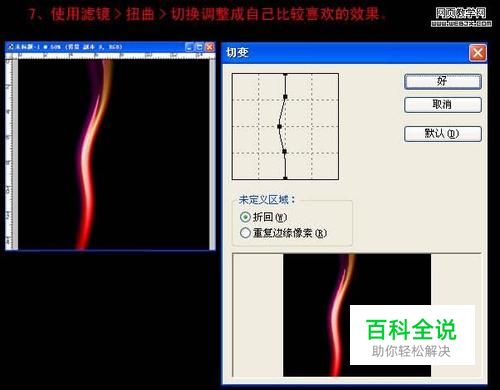This screenshot has height=390, width=500.
Task: Click the top end point of the shear curve
Action: point(285,74)
